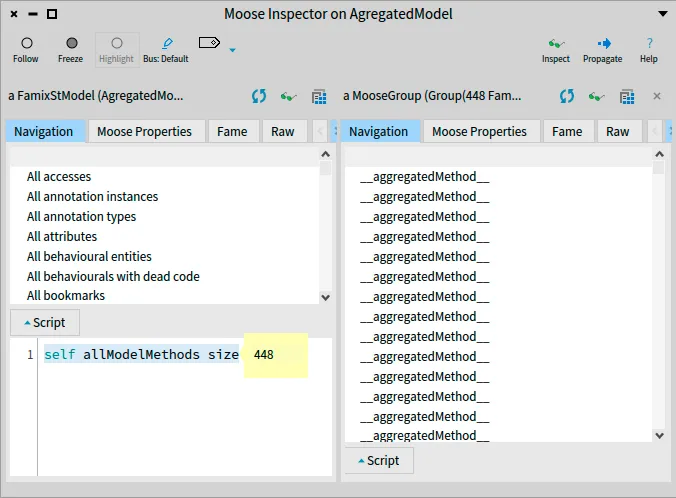Viewport: 676px width, 498px height.
Task: Click left pane tab scroll-left arrow
Action: pyautogui.click(x=320, y=131)
